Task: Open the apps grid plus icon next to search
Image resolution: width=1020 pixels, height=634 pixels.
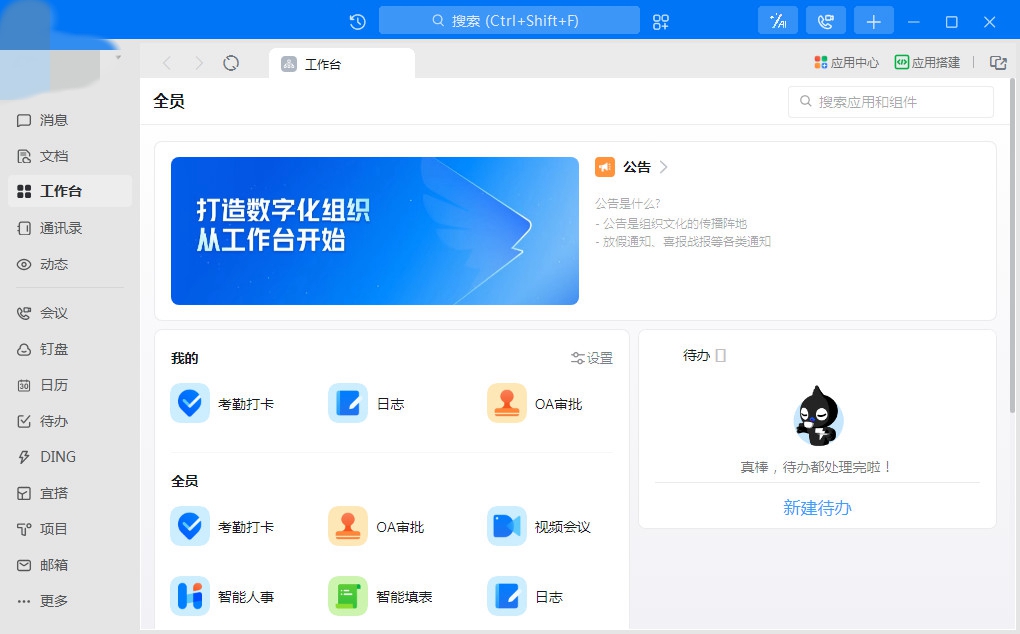Action: (660, 21)
